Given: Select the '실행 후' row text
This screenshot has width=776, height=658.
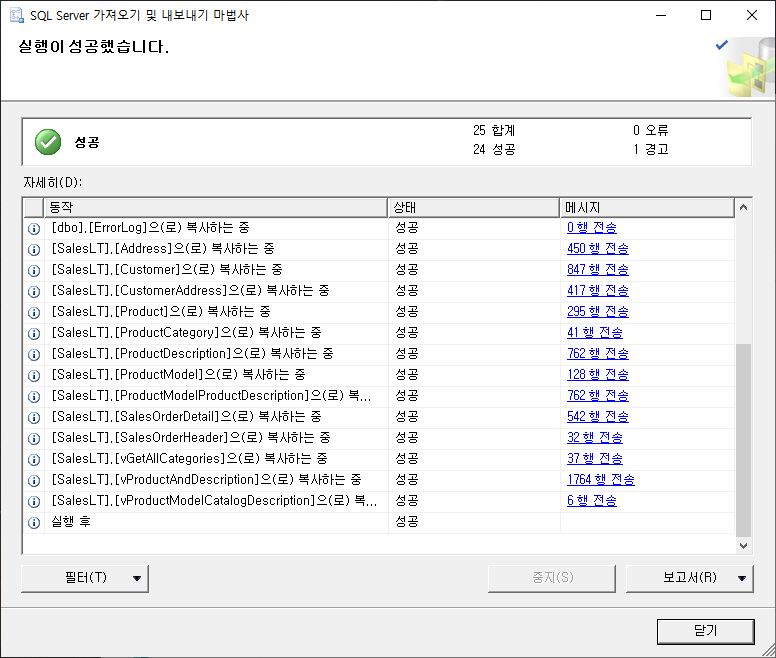Looking at the screenshot, I should coord(71,522).
